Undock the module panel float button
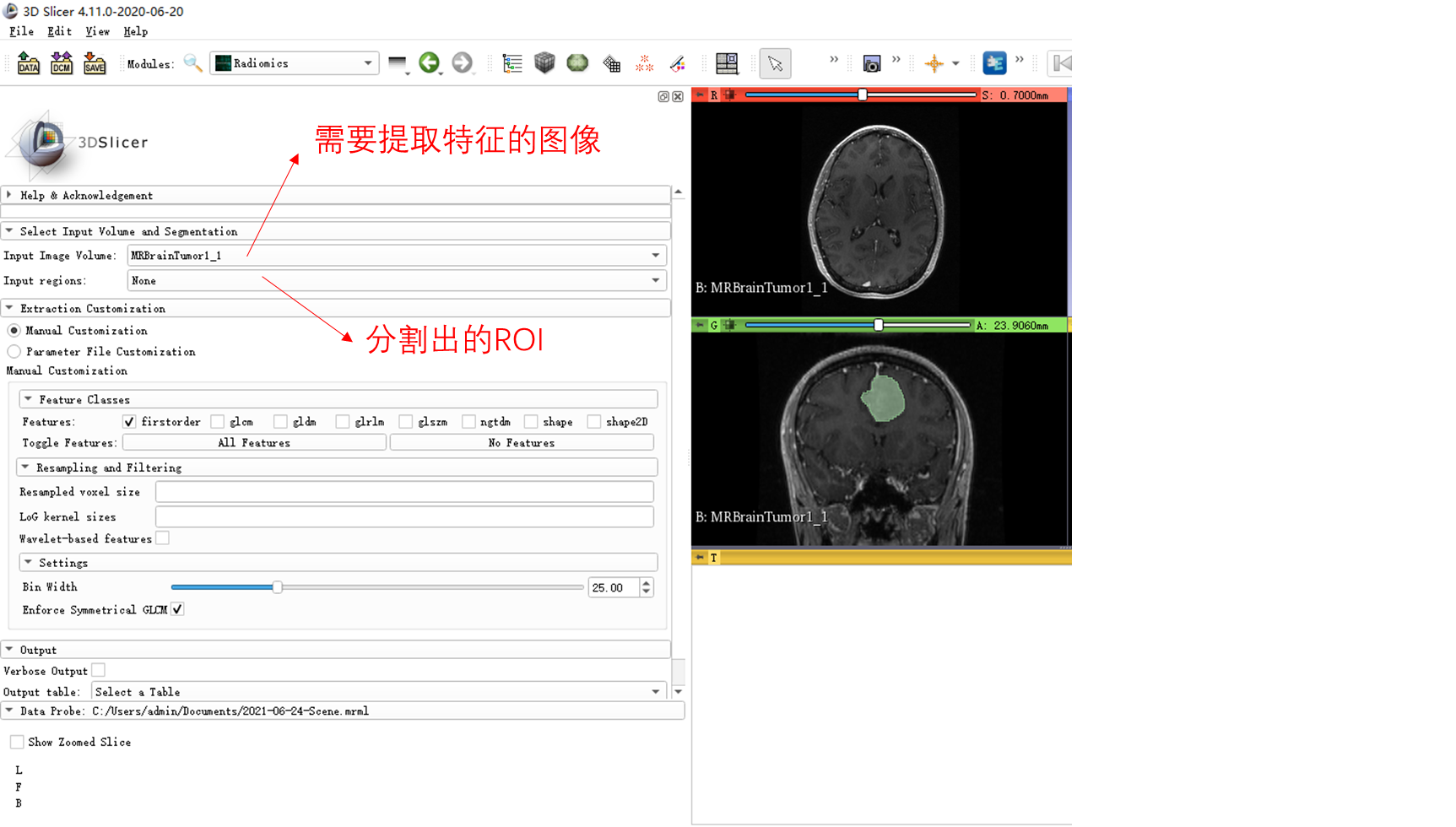 pos(663,97)
